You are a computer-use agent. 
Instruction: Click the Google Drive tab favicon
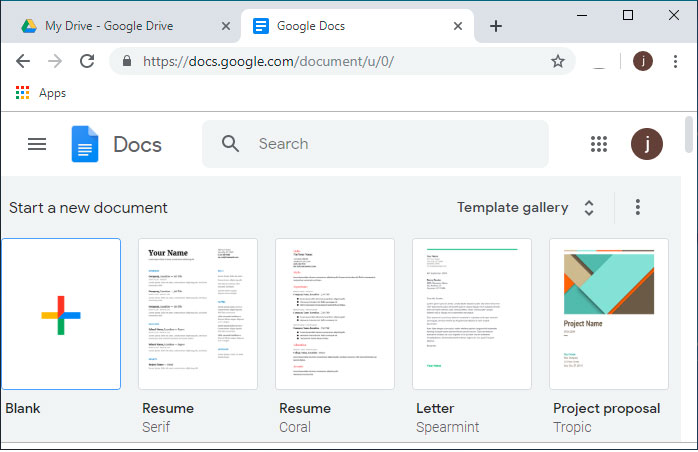click(x=29, y=26)
